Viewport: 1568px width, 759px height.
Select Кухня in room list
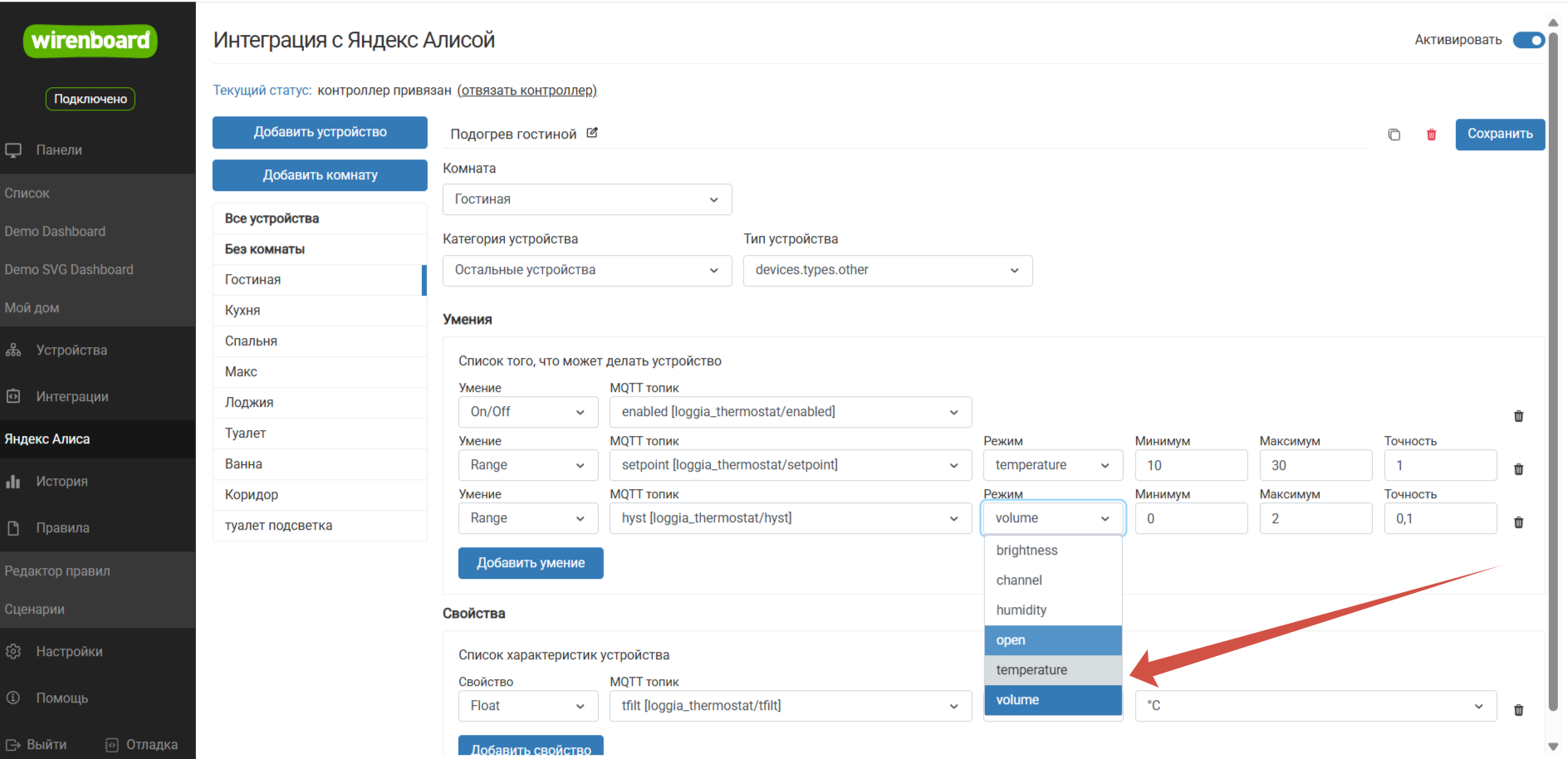point(320,311)
